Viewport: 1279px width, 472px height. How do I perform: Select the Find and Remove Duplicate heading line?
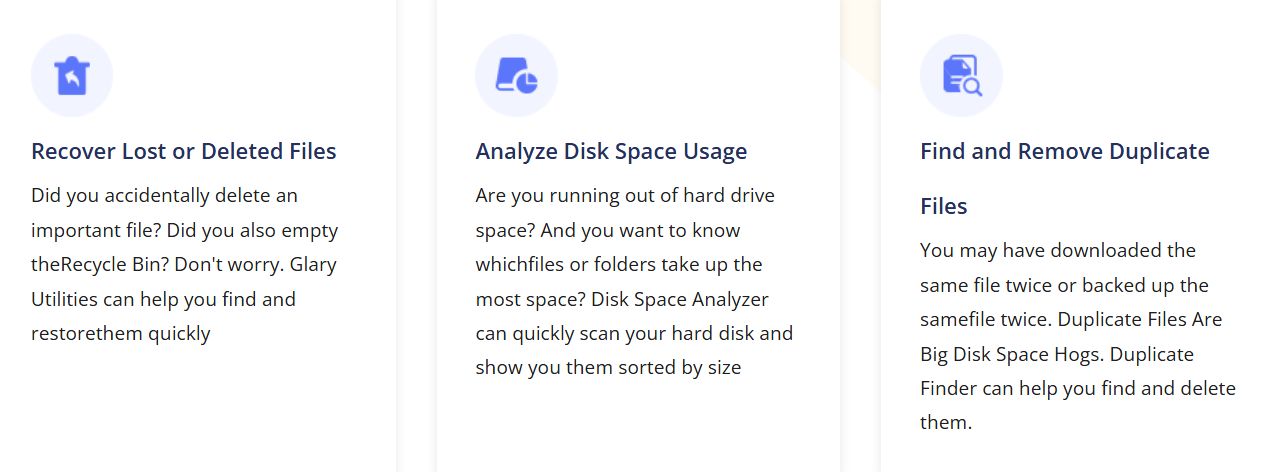click(x=1065, y=151)
